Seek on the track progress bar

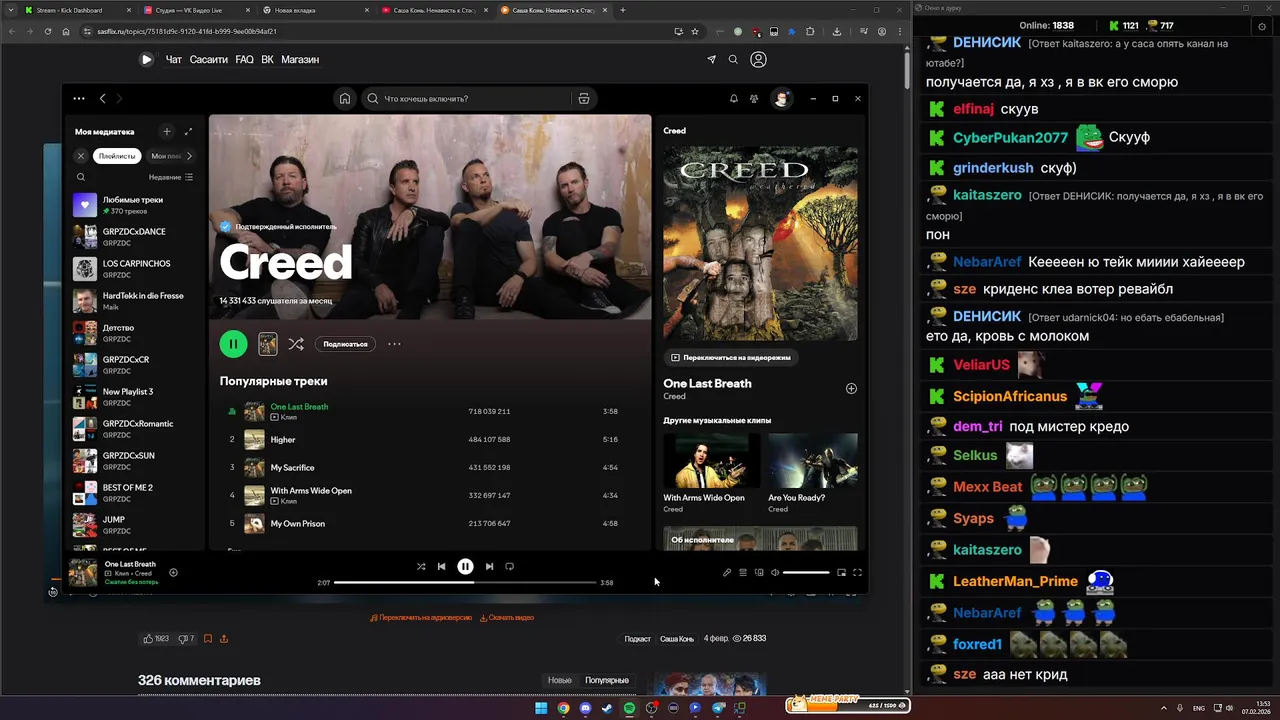465,582
